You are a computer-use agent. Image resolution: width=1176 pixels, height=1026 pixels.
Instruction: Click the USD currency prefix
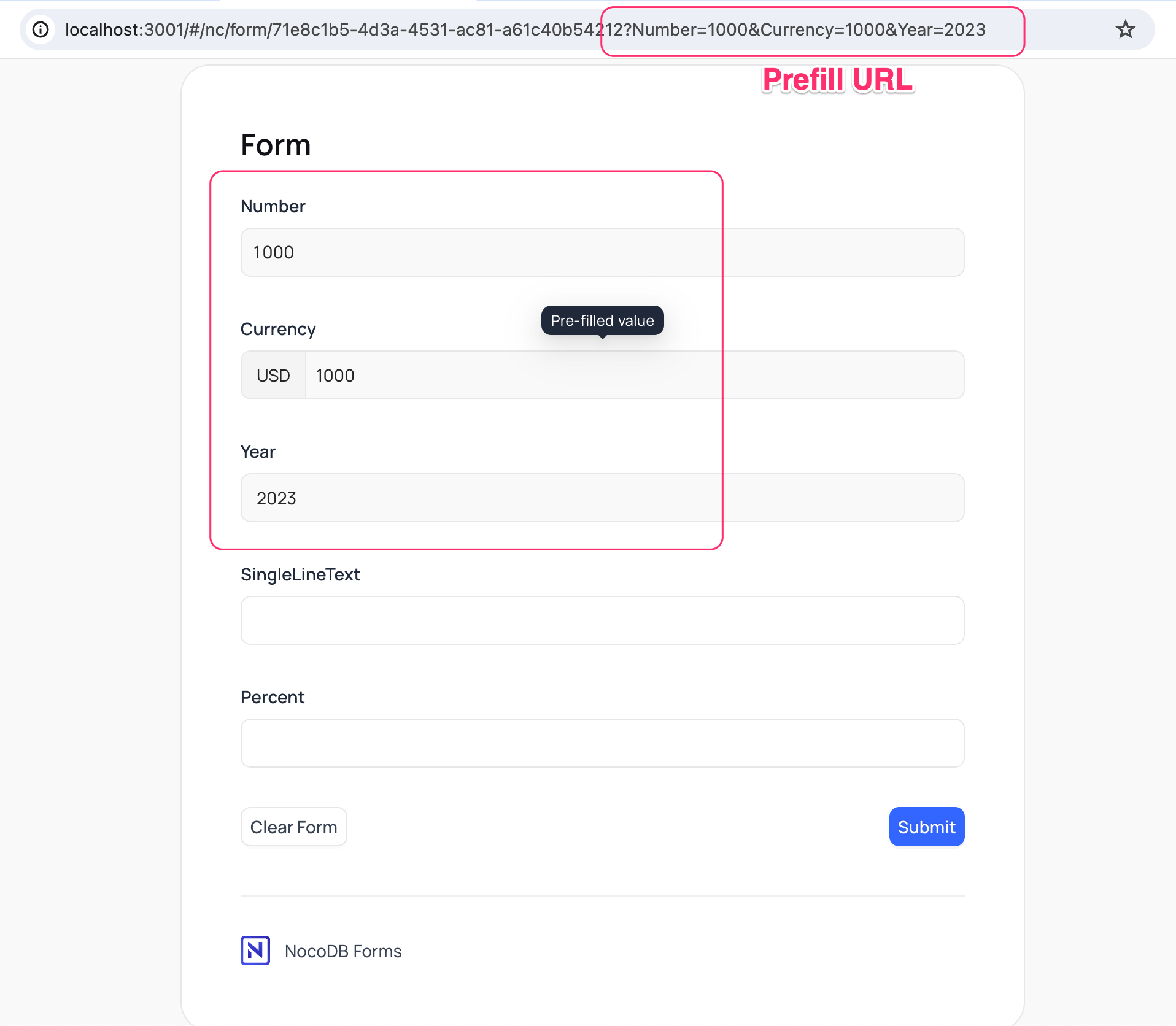point(273,375)
